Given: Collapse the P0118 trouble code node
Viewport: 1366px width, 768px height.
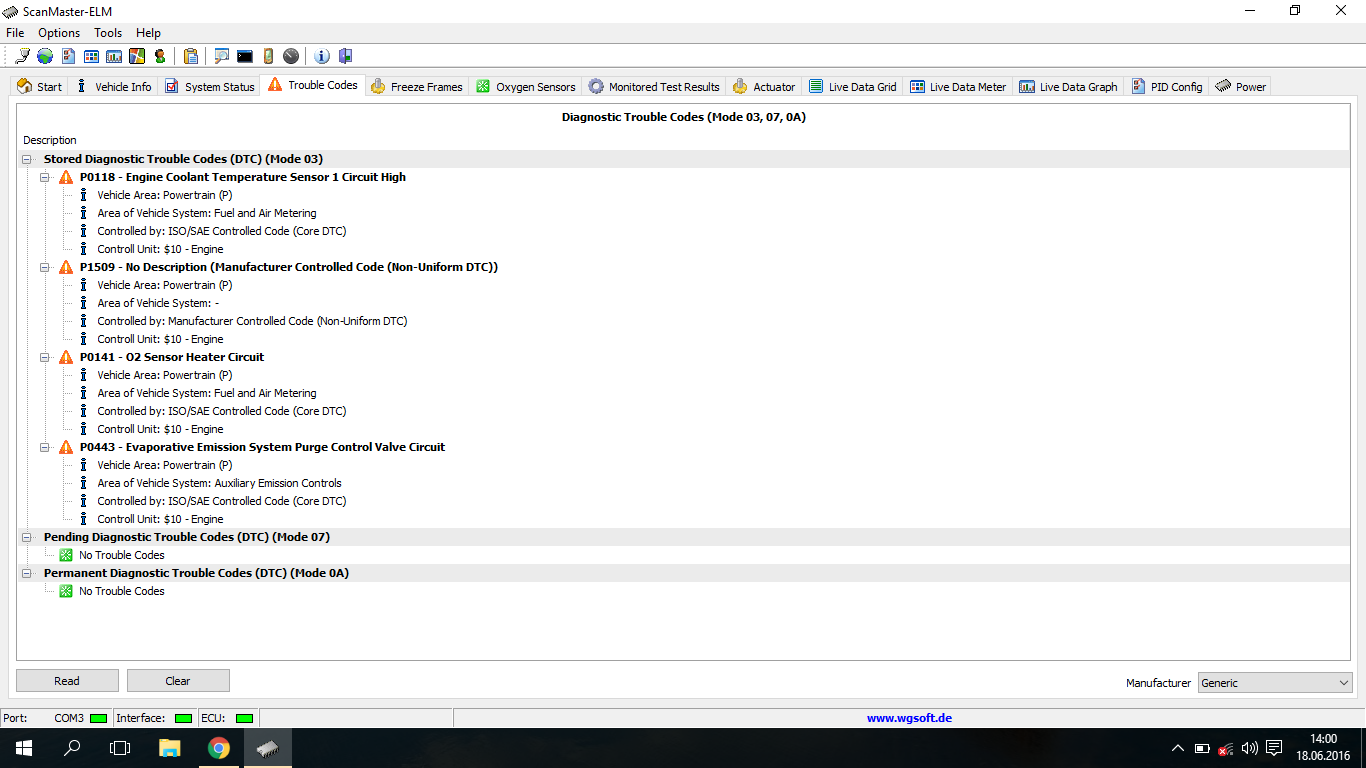Looking at the screenshot, I should coord(45,177).
